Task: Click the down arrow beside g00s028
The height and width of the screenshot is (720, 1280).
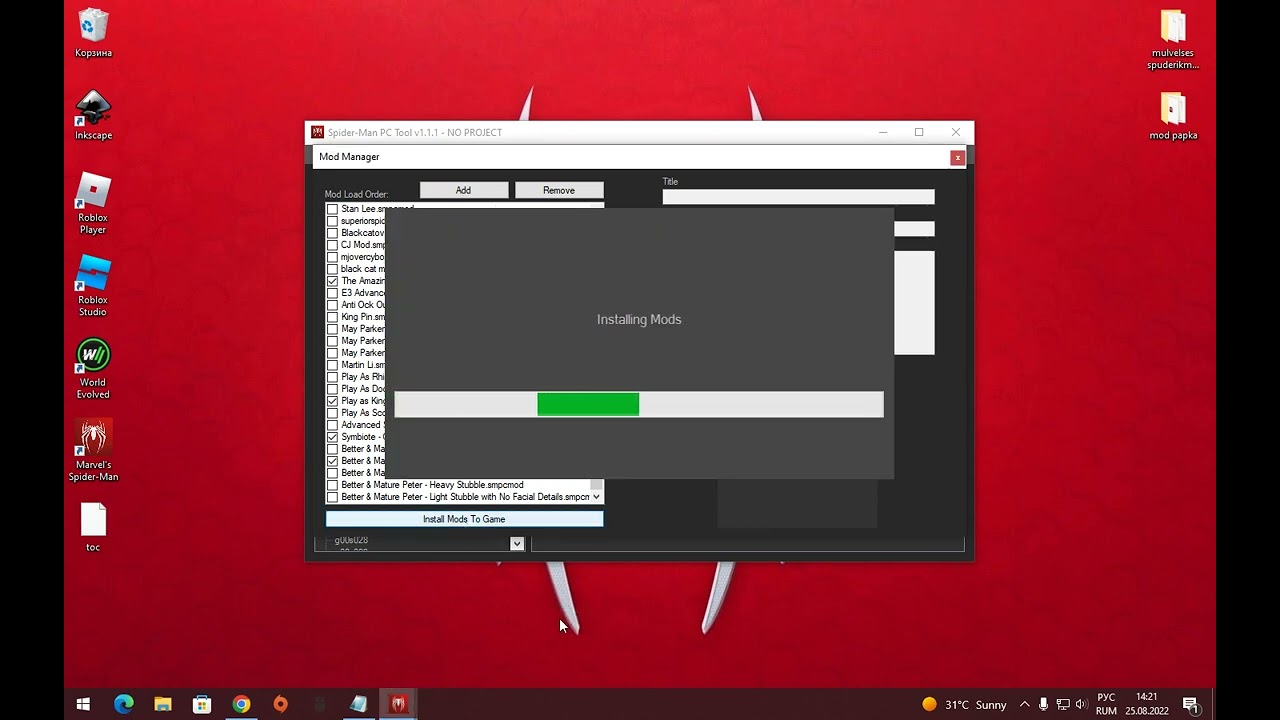Action: (517, 544)
